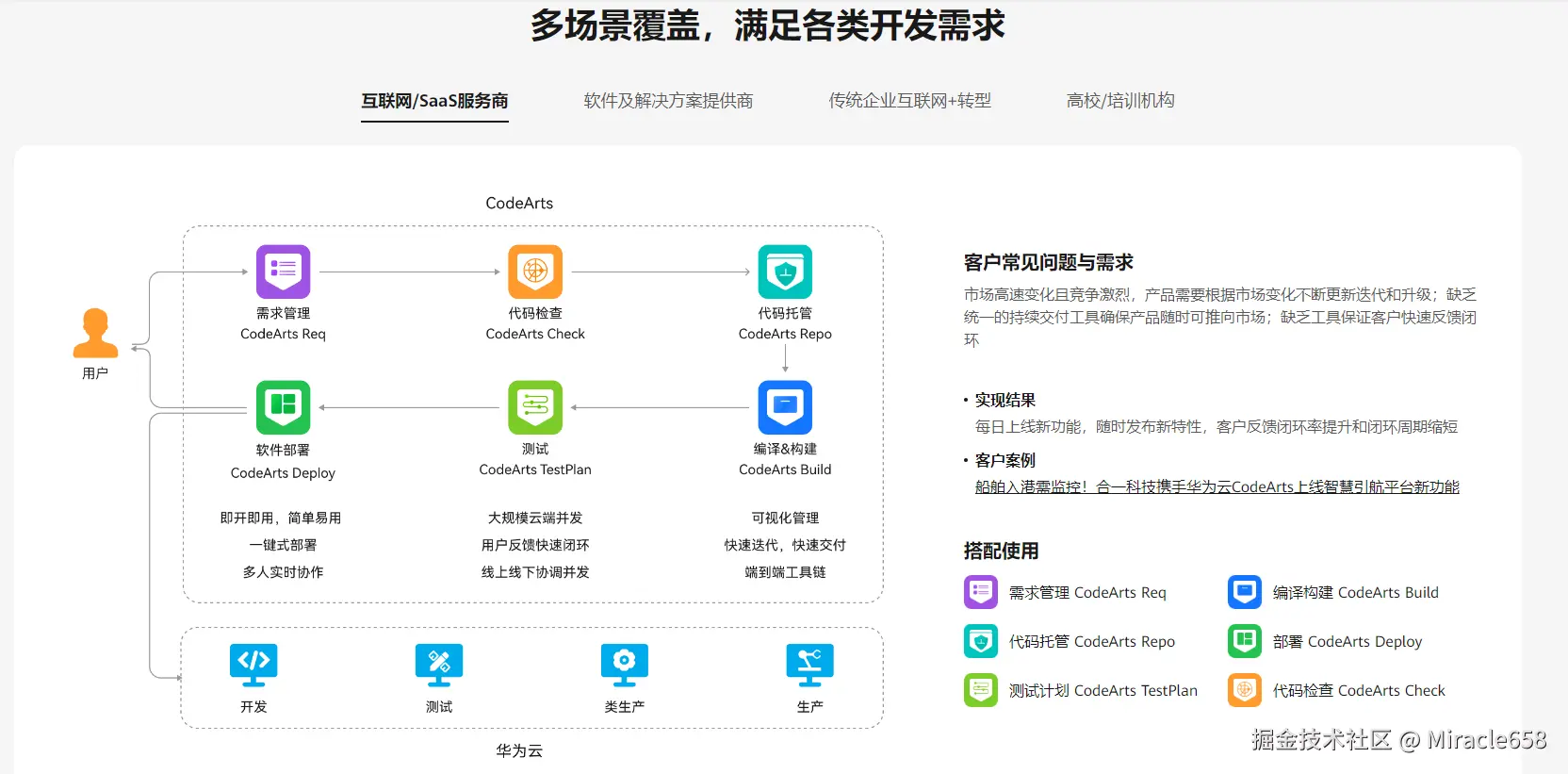Click the purple 需求管理 icon under 搭配使用

tap(981, 592)
